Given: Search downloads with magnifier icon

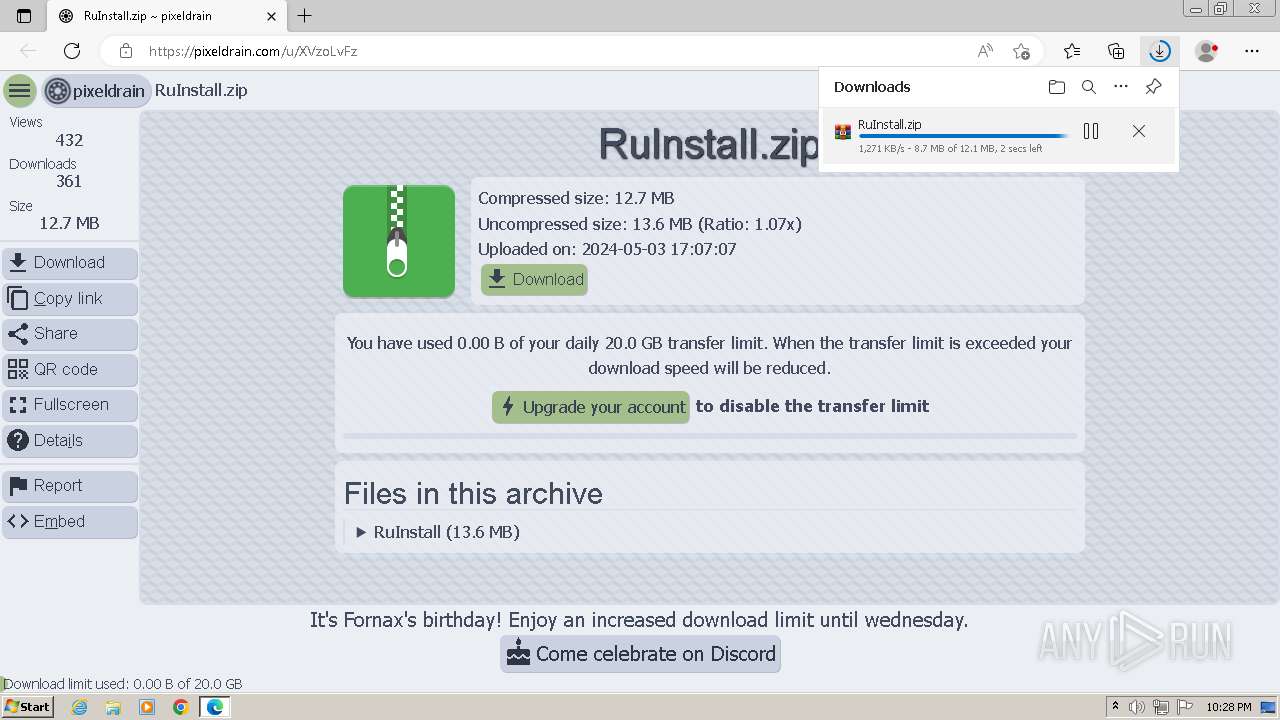Looking at the screenshot, I should pyautogui.click(x=1089, y=87).
